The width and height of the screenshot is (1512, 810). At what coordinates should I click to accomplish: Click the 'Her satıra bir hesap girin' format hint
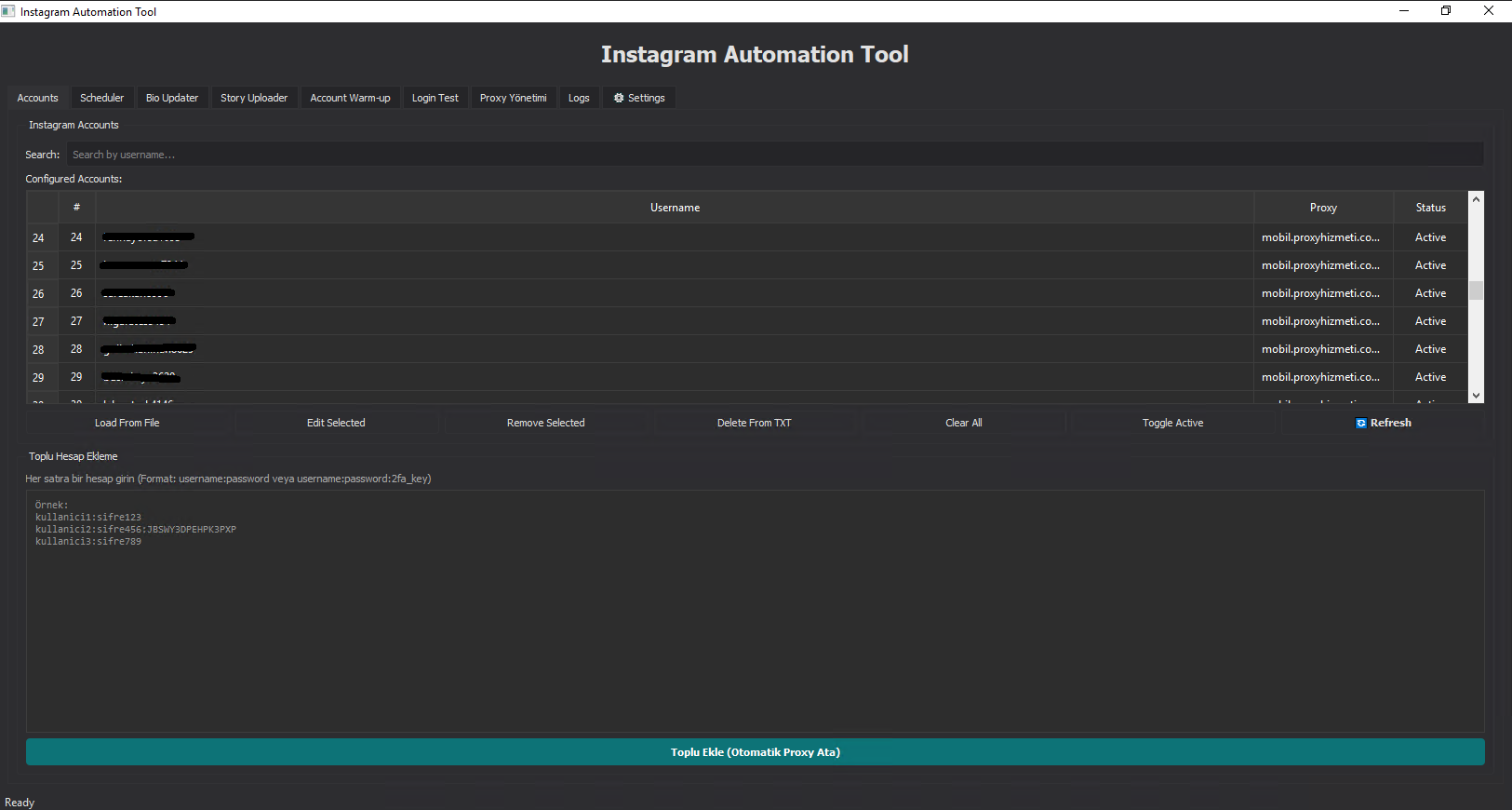point(228,479)
